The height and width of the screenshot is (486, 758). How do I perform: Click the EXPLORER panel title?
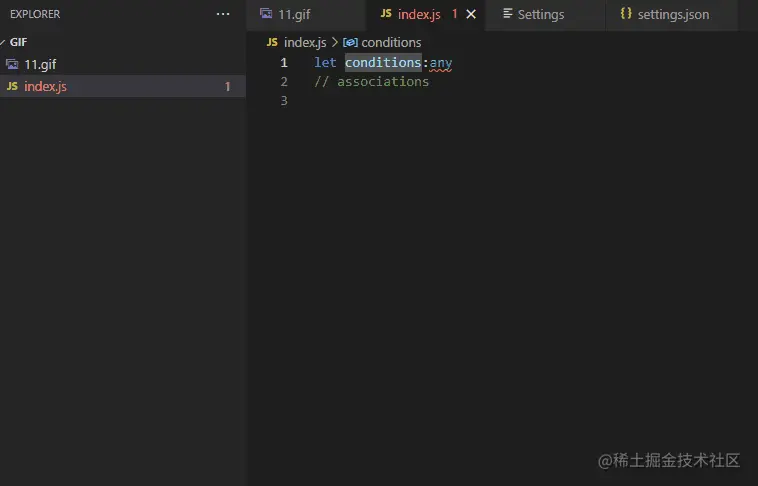coord(35,14)
